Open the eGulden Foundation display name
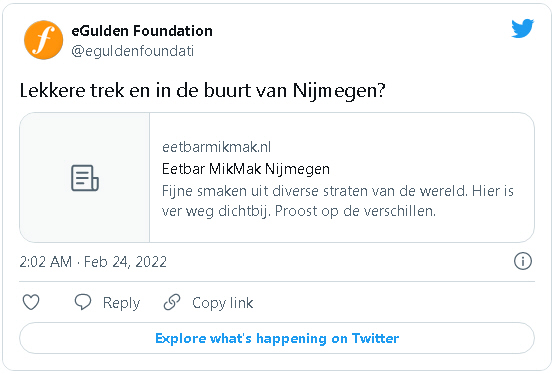Screen dimensions: 555x374 [142, 31]
